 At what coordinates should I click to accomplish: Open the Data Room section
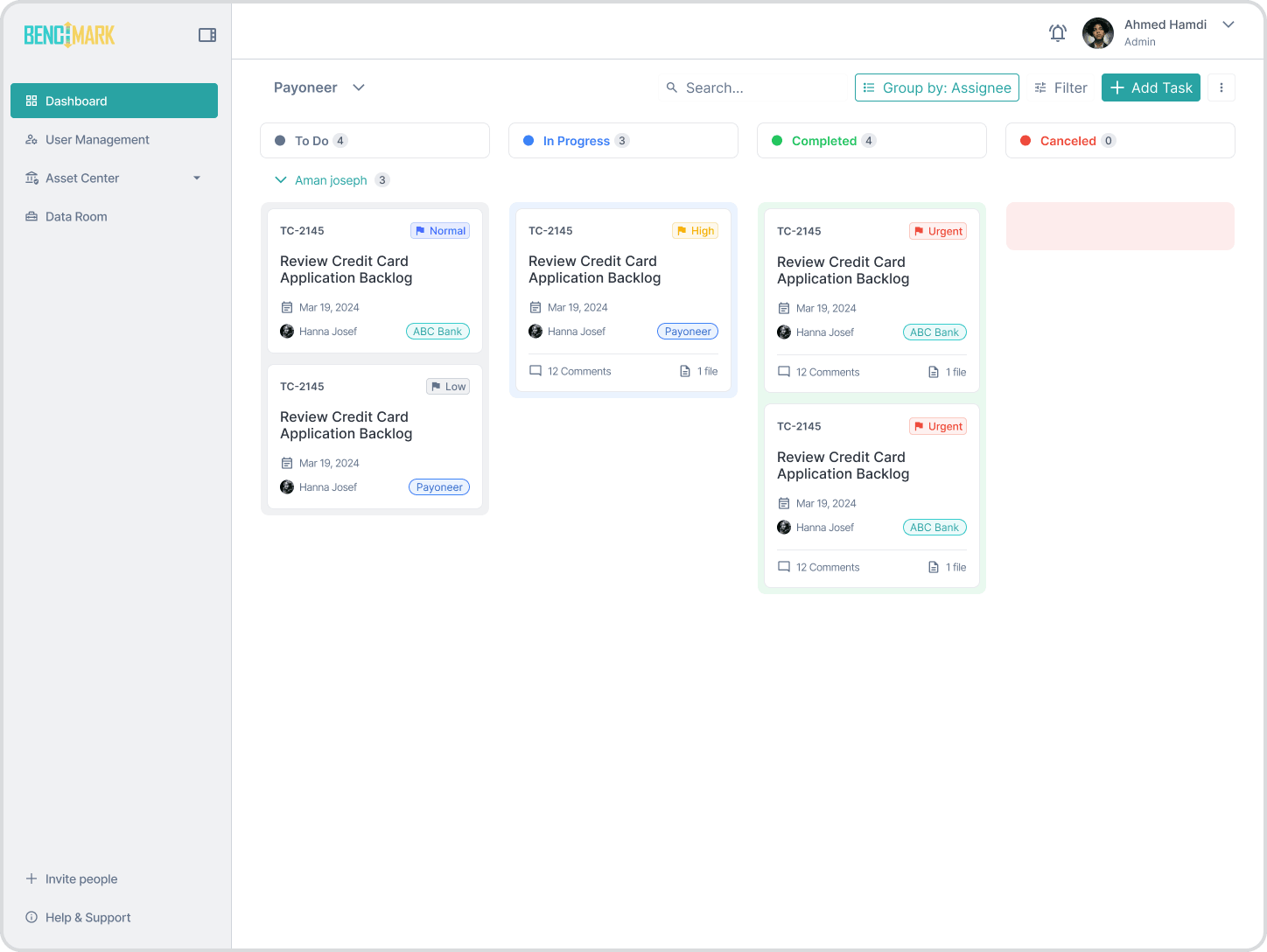[114, 216]
